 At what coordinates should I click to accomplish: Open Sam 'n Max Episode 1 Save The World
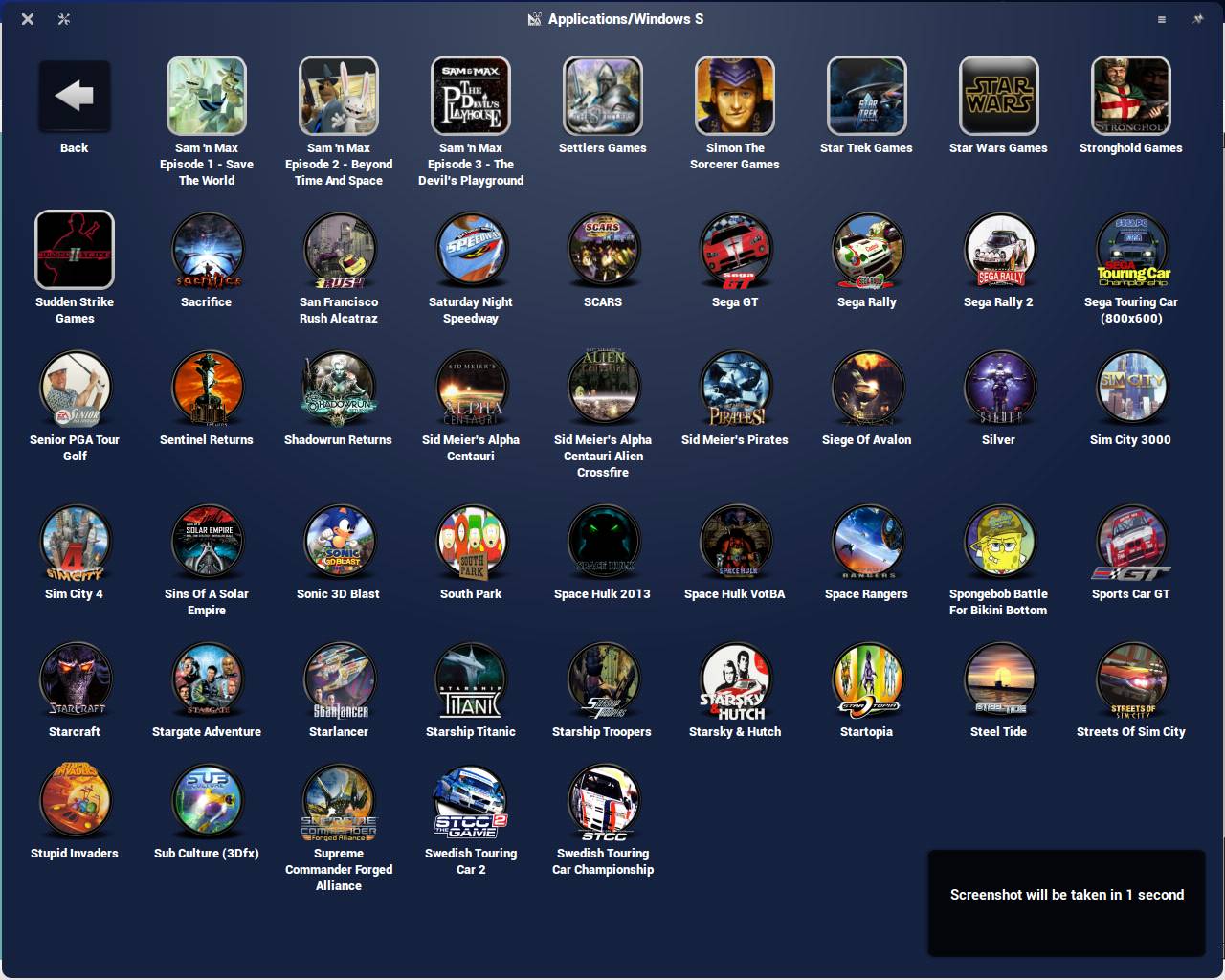coord(207,96)
